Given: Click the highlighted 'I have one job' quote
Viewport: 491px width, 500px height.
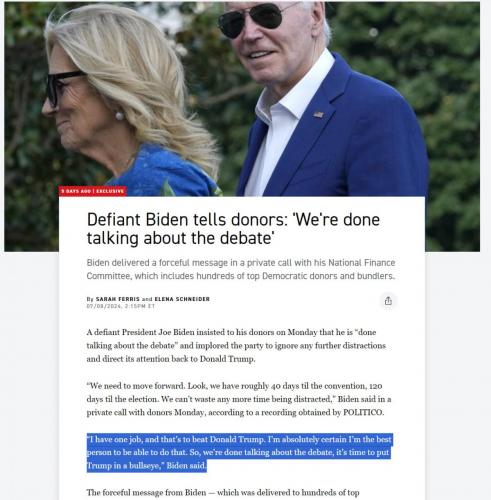Looking at the screenshot, I should (x=239, y=453).
